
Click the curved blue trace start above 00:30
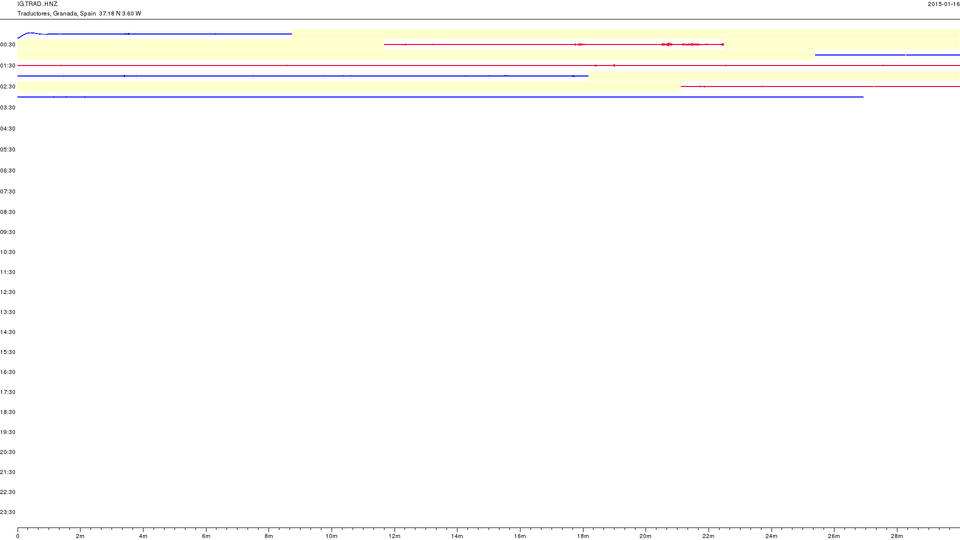click(32, 34)
